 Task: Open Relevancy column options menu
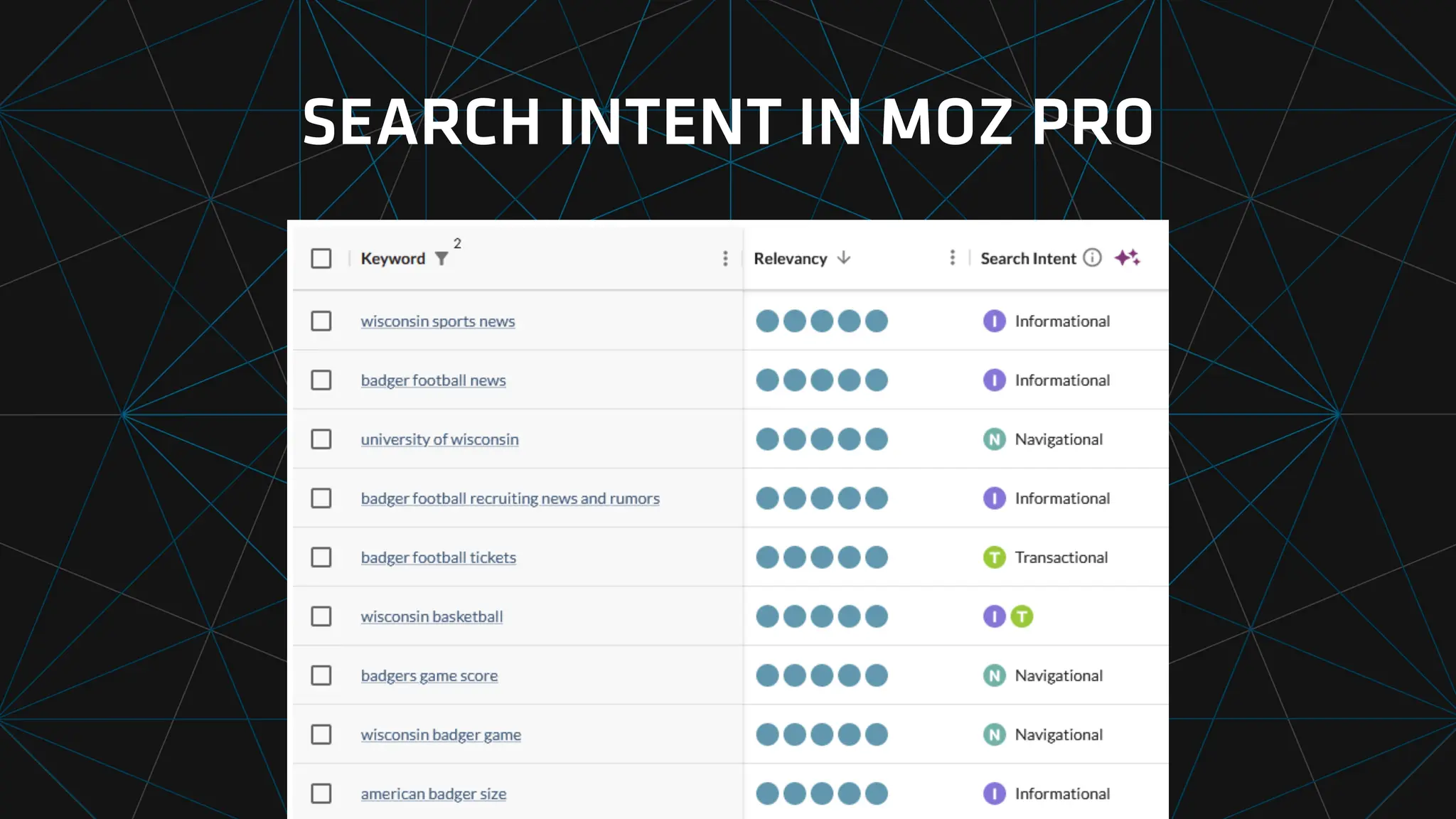click(953, 257)
